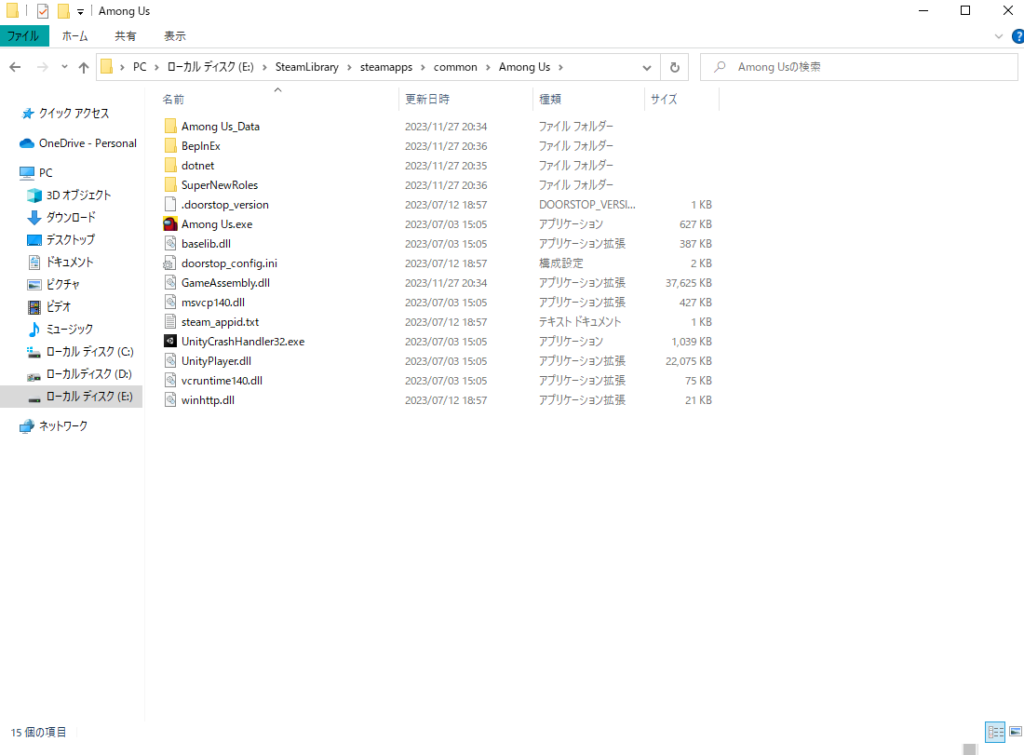Switch to large icons view in status bar
Image resolution: width=1024 pixels, height=755 pixels.
1014,732
